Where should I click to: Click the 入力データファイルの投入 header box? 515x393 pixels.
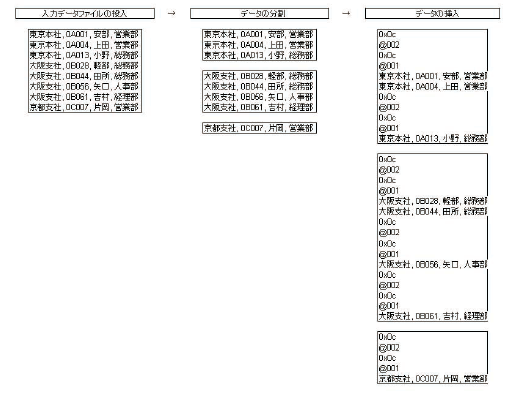point(85,13)
